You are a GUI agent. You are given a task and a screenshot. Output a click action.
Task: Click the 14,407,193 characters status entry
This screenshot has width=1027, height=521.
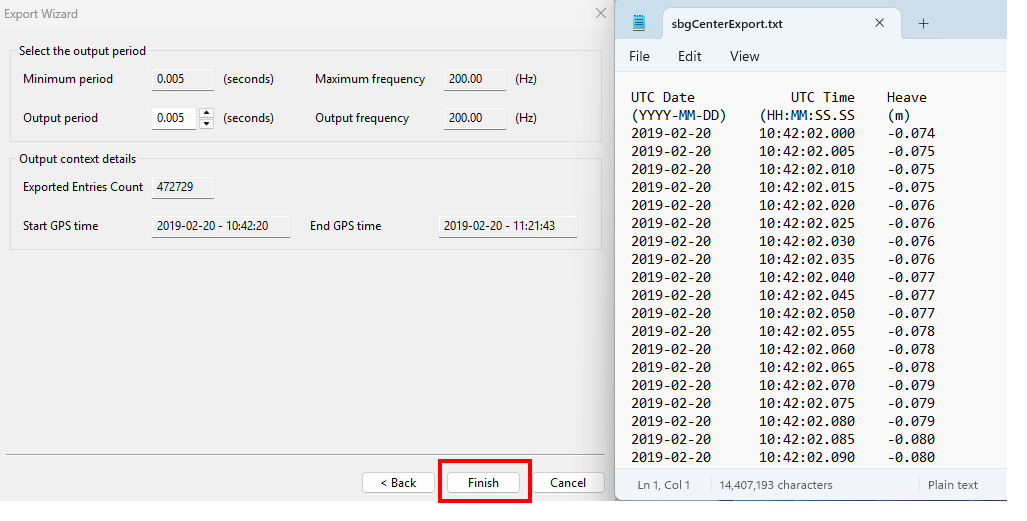[775, 485]
